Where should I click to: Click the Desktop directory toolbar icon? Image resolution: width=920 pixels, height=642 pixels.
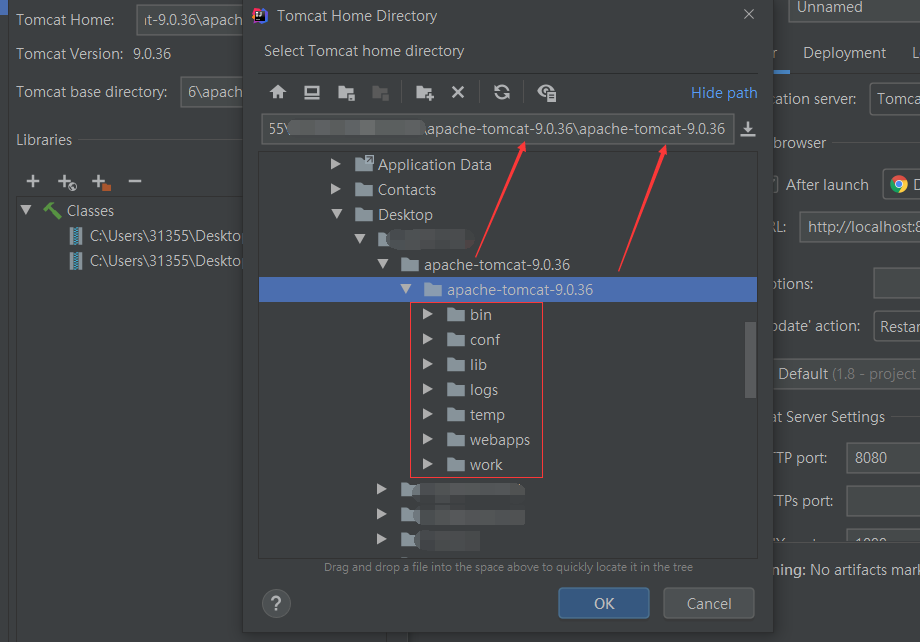tap(312, 92)
